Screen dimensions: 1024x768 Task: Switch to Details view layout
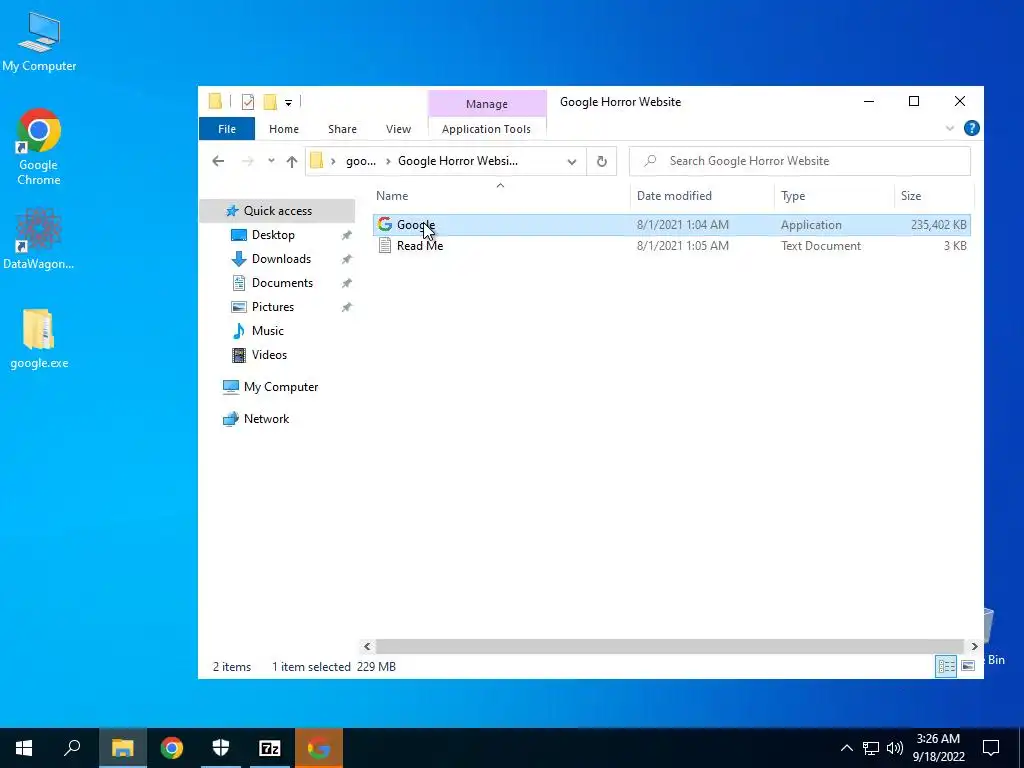click(x=946, y=666)
